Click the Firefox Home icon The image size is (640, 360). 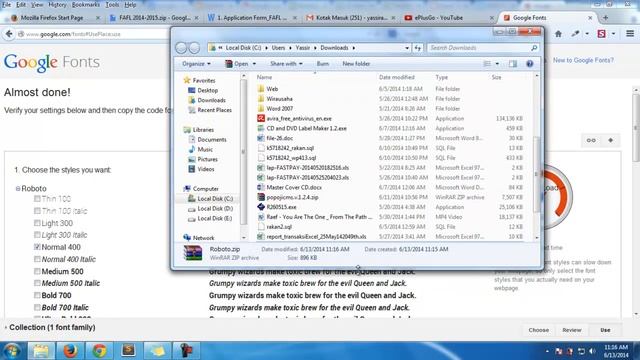[x=558, y=34]
